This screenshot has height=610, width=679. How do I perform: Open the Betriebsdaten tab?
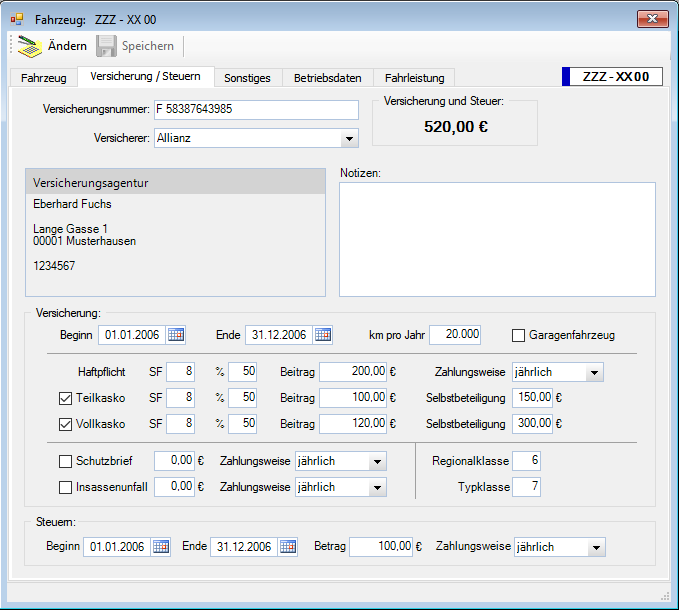[328, 78]
